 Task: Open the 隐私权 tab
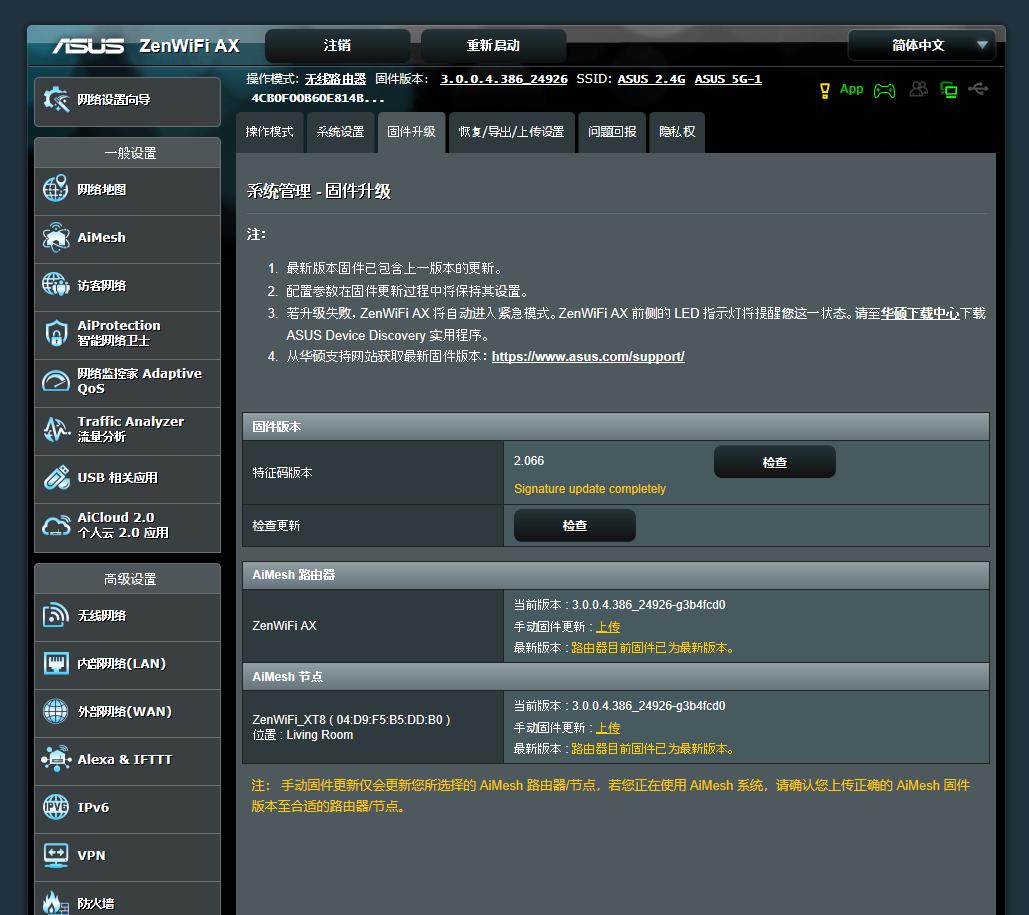click(677, 132)
